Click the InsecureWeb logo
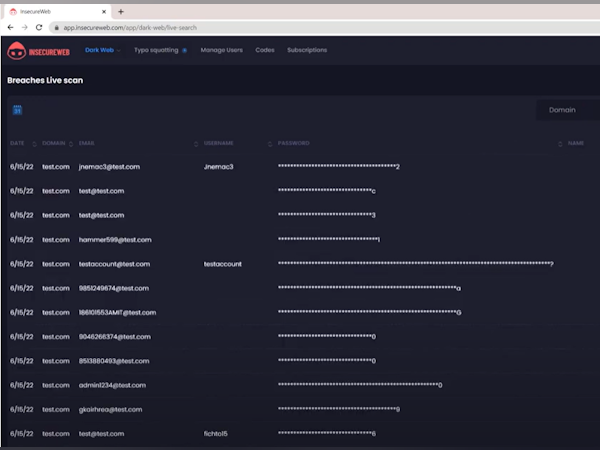This screenshot has height=450, width=600. coord(39,51)
